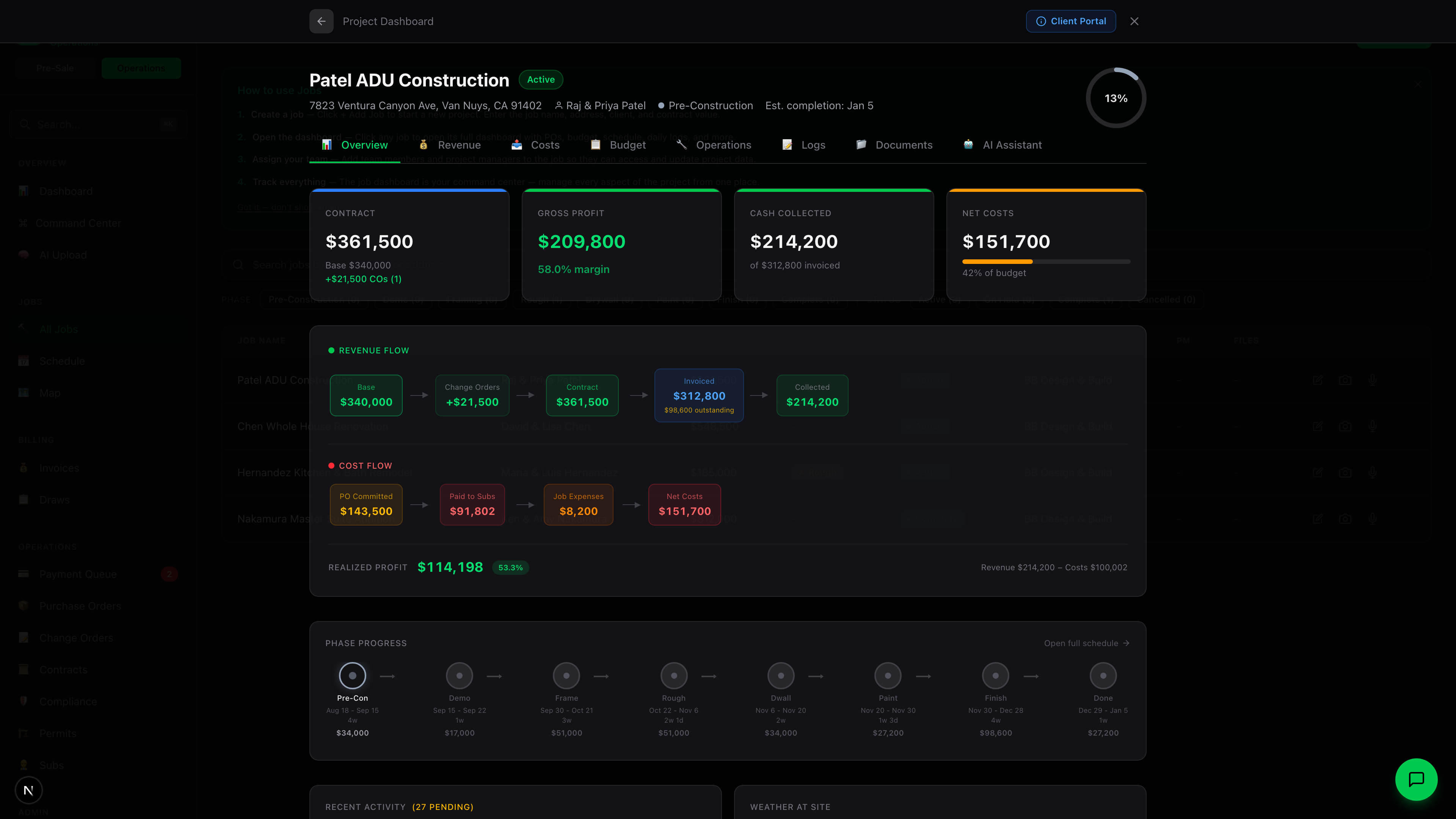
Task: Toggle the Pre-Construction phase filter chip
Action: (x=314, y=300)
